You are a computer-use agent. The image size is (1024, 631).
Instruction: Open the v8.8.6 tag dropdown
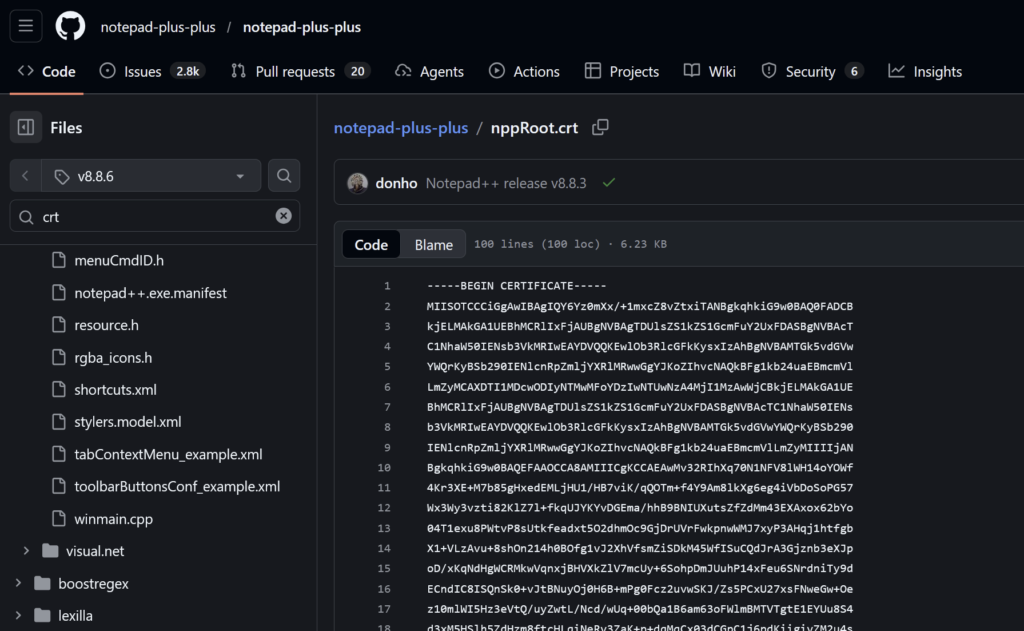[150, 176]
